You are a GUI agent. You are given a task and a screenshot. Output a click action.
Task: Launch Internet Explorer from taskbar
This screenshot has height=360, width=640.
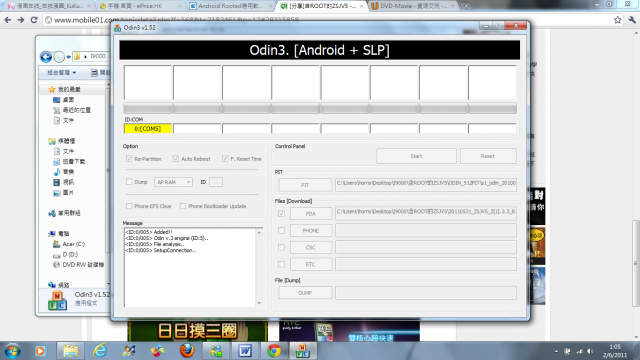(x=100, y=351)
